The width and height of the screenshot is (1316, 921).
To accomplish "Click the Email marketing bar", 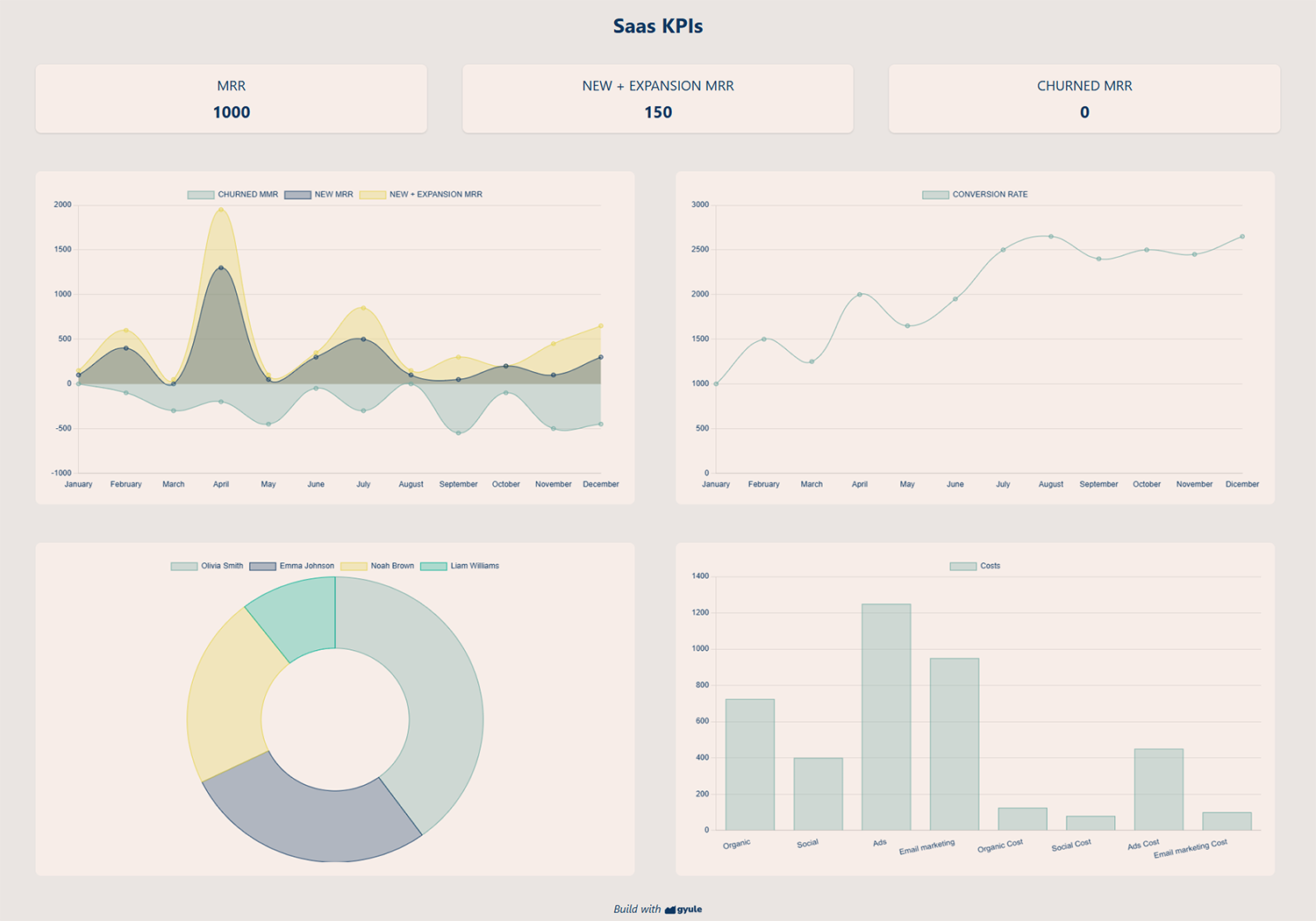I will [955, 744].
